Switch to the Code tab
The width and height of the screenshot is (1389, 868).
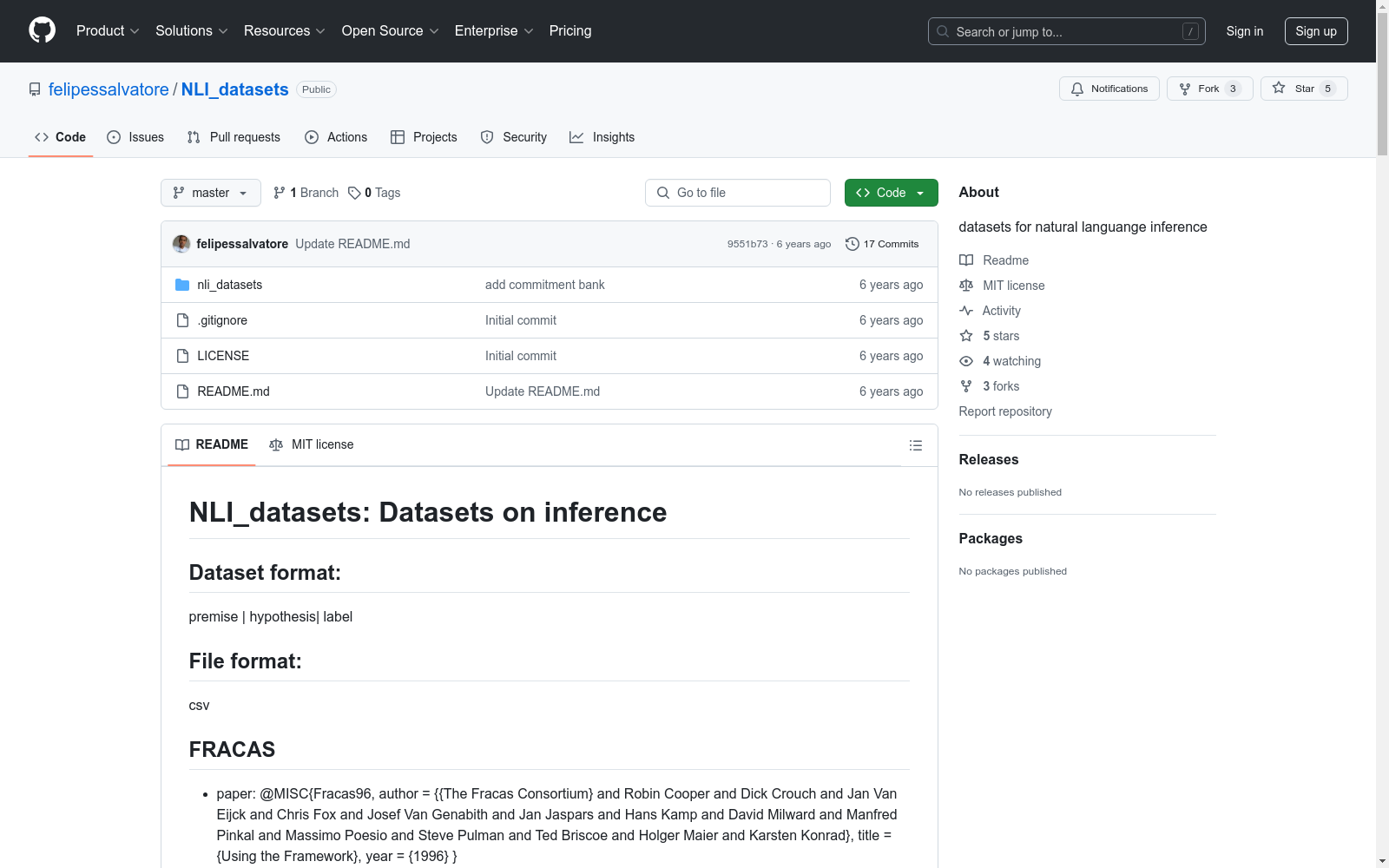(61, 137)
